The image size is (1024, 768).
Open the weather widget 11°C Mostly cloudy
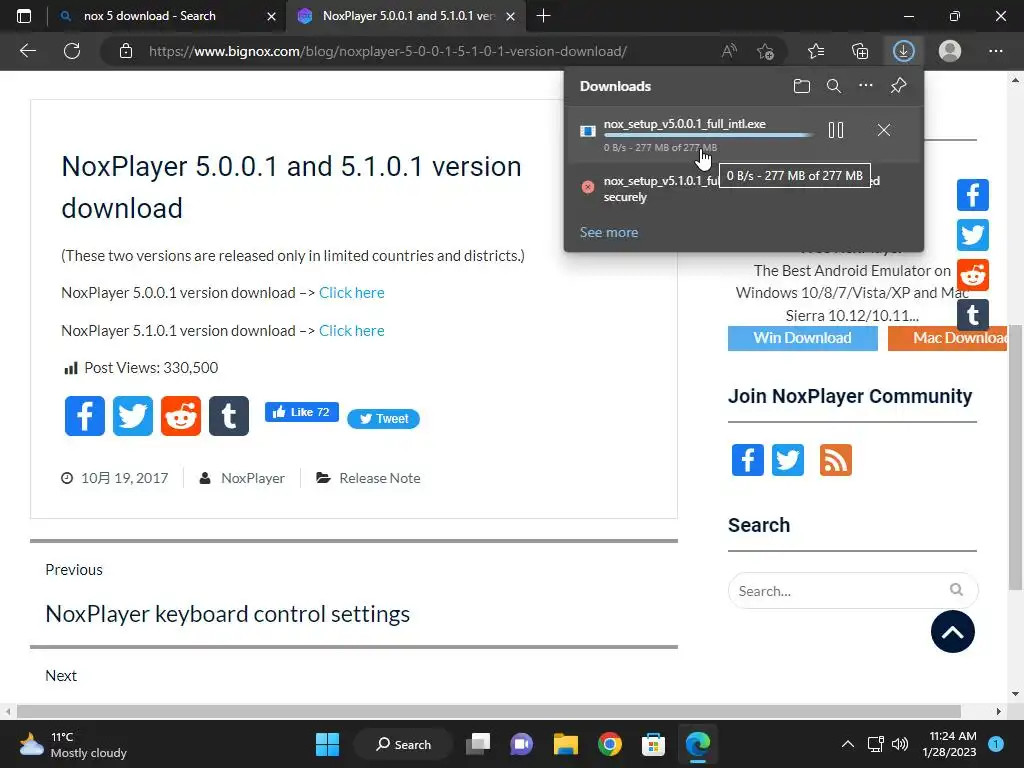tap(72, 744)
